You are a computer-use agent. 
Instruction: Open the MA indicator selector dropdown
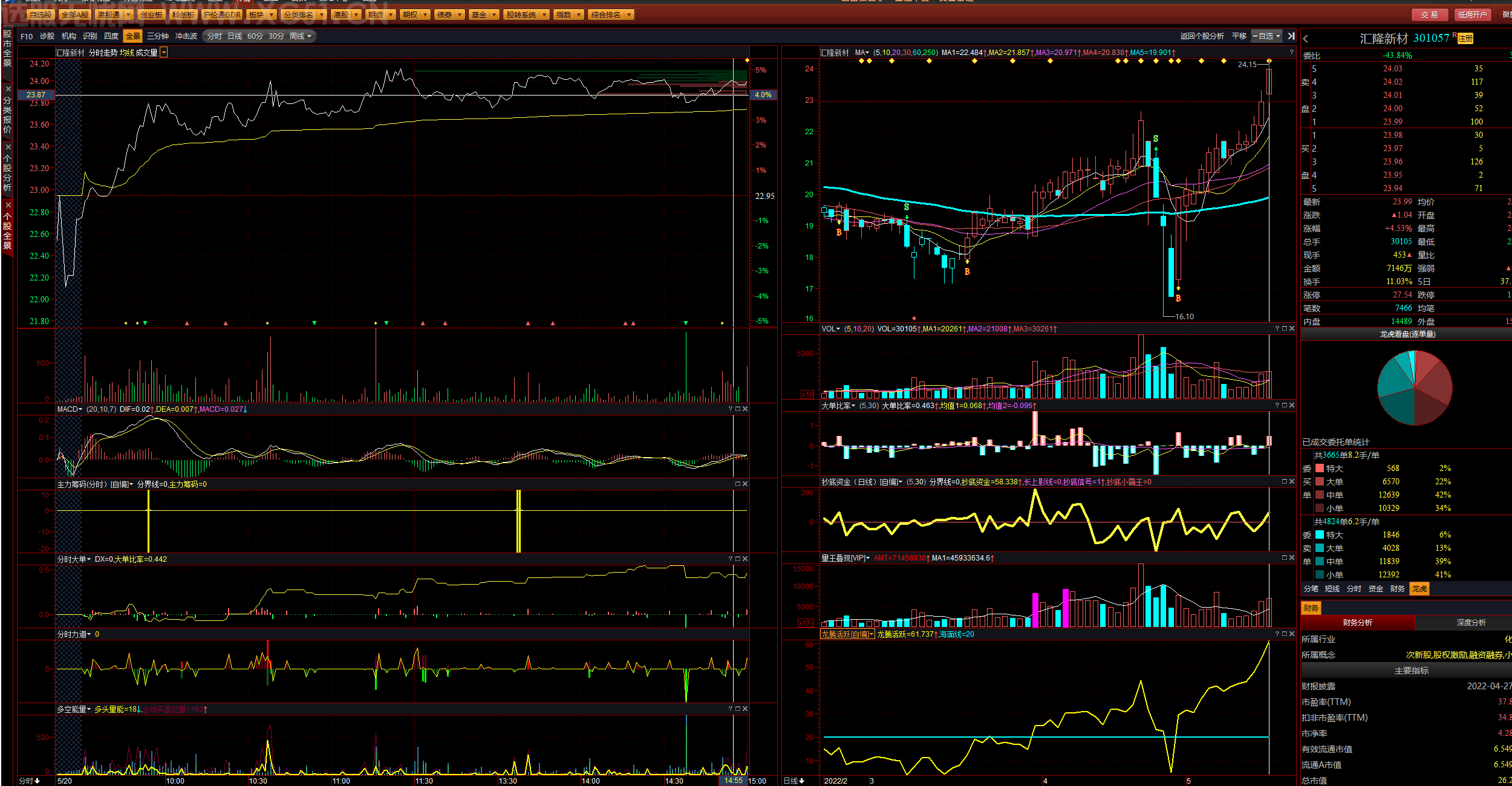[862, 53]
